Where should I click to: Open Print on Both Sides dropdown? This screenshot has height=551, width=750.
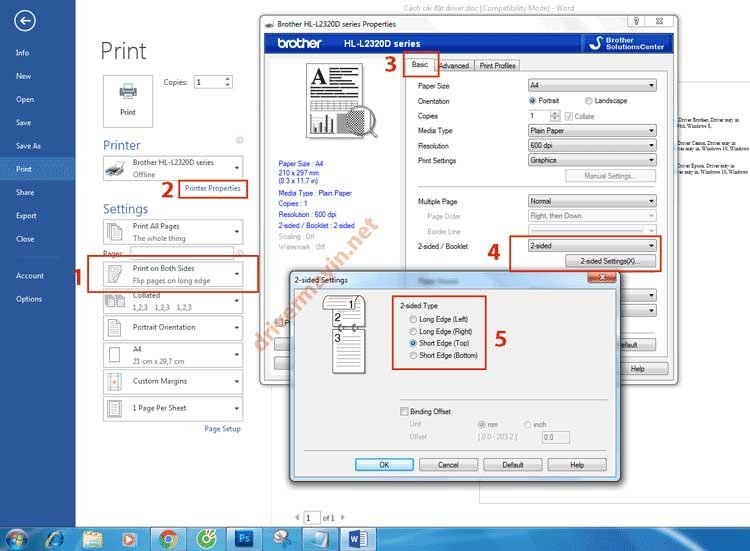173,275
